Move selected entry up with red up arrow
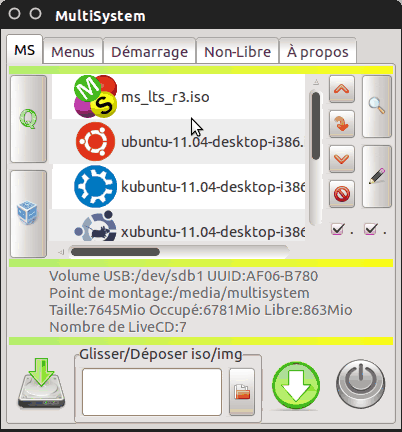The width and height of the screenshot is (402, 432). (342, 89)
